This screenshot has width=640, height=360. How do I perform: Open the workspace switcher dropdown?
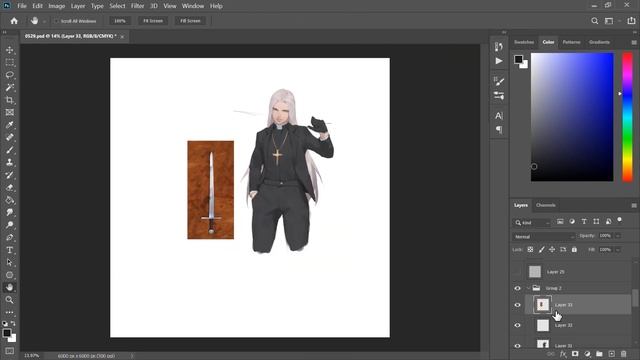click(x=611, y=21)
